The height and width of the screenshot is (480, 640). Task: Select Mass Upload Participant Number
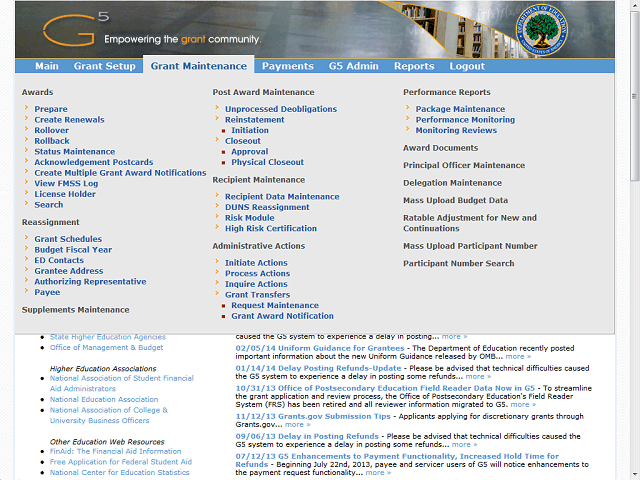pos(470,246)
